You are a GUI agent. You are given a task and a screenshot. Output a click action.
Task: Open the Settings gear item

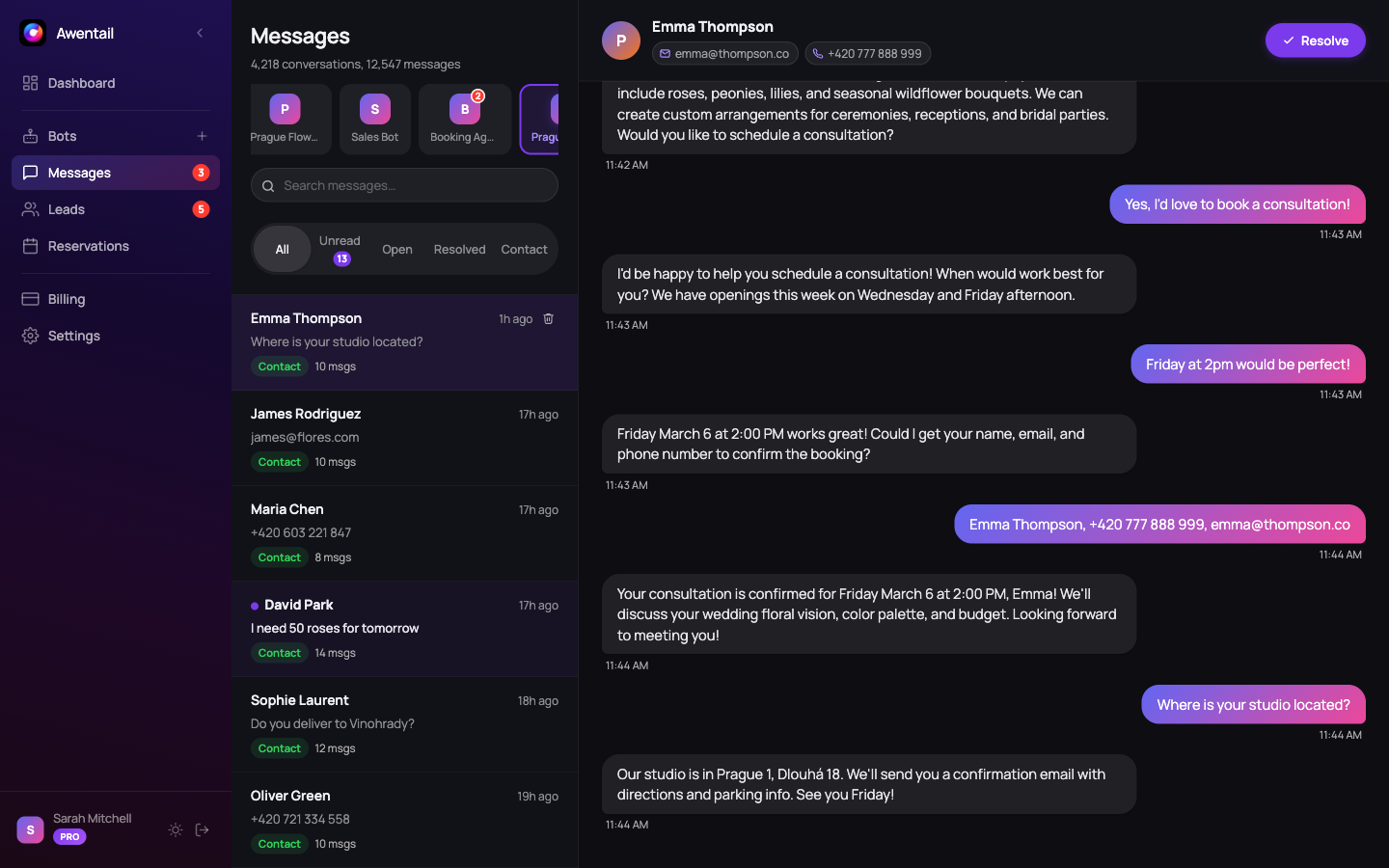tap(73, 336)
